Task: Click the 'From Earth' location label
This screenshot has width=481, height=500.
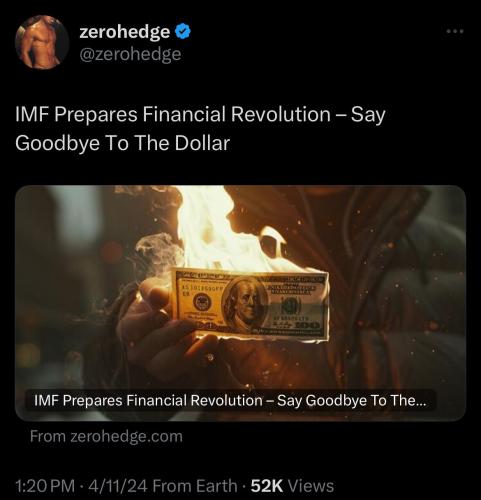Action: click(x=195, y=486)
